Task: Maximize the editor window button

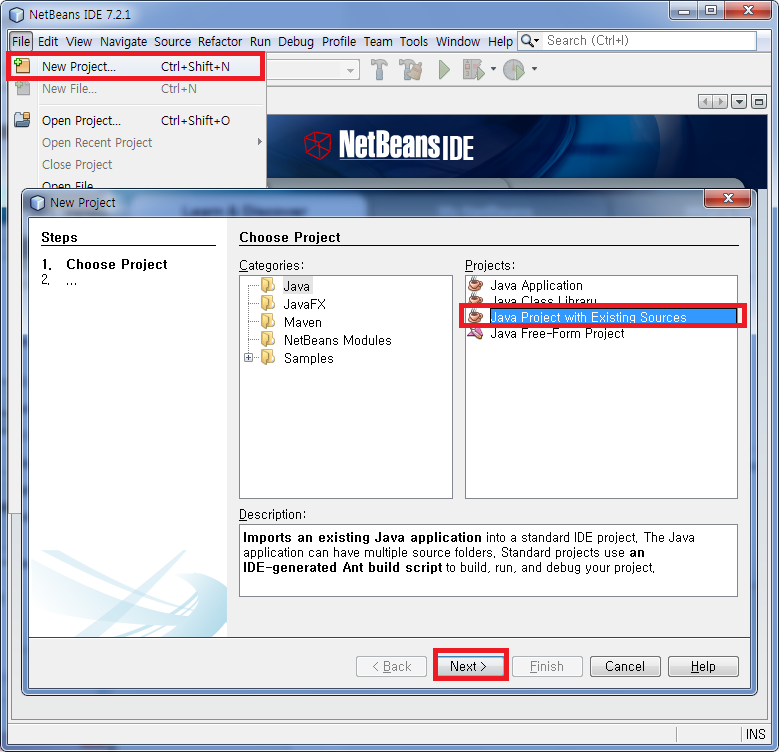Action: point(758,102)
